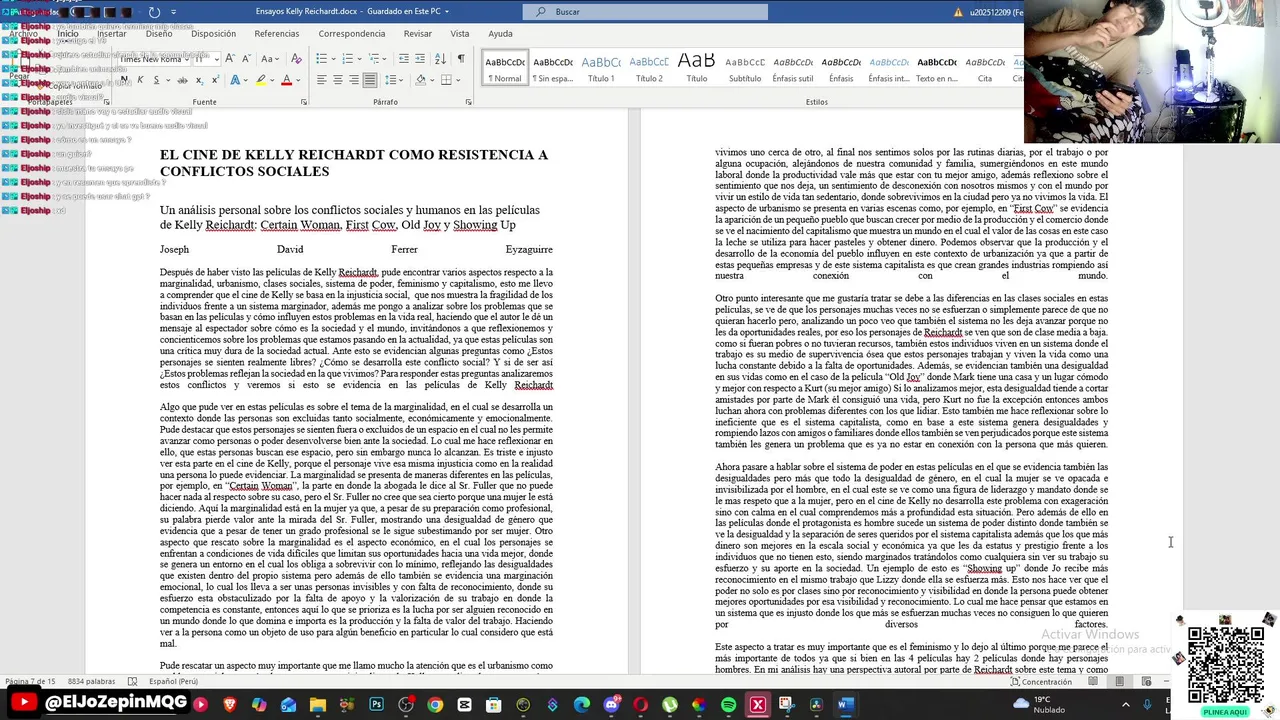Open highlight color dropdown arrow
This screenshot has height=720, width=1280.
tap(272, 80)
